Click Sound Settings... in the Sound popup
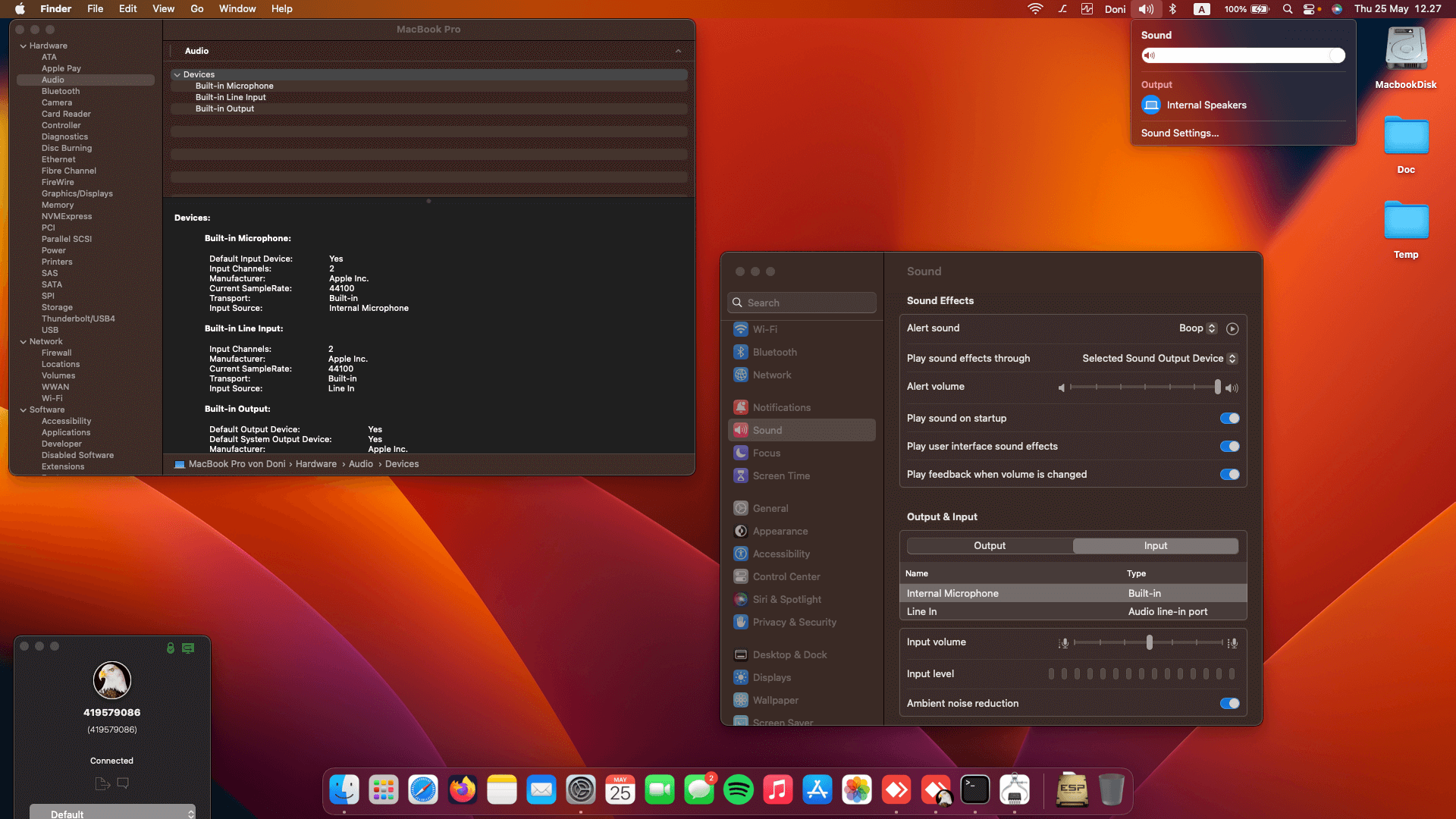 (1180, 133)
